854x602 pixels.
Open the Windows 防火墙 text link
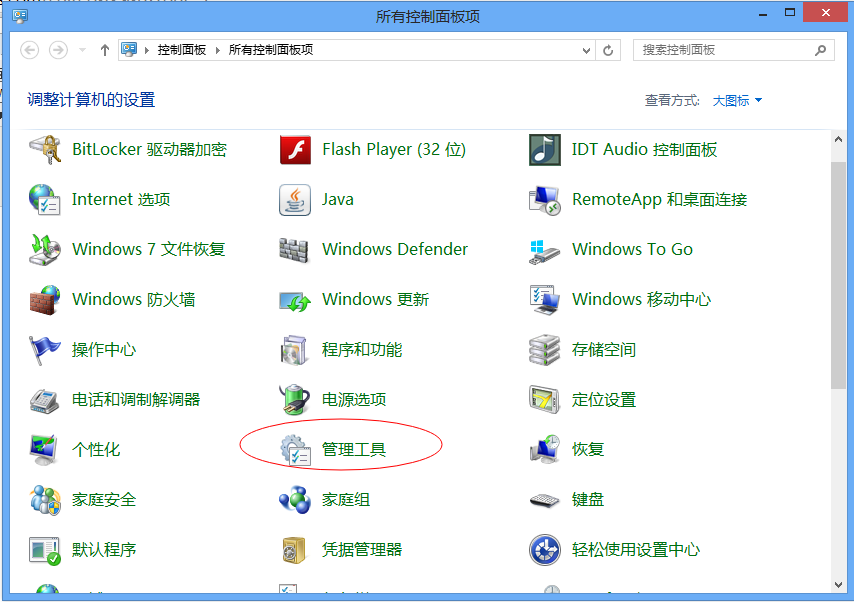133,300
